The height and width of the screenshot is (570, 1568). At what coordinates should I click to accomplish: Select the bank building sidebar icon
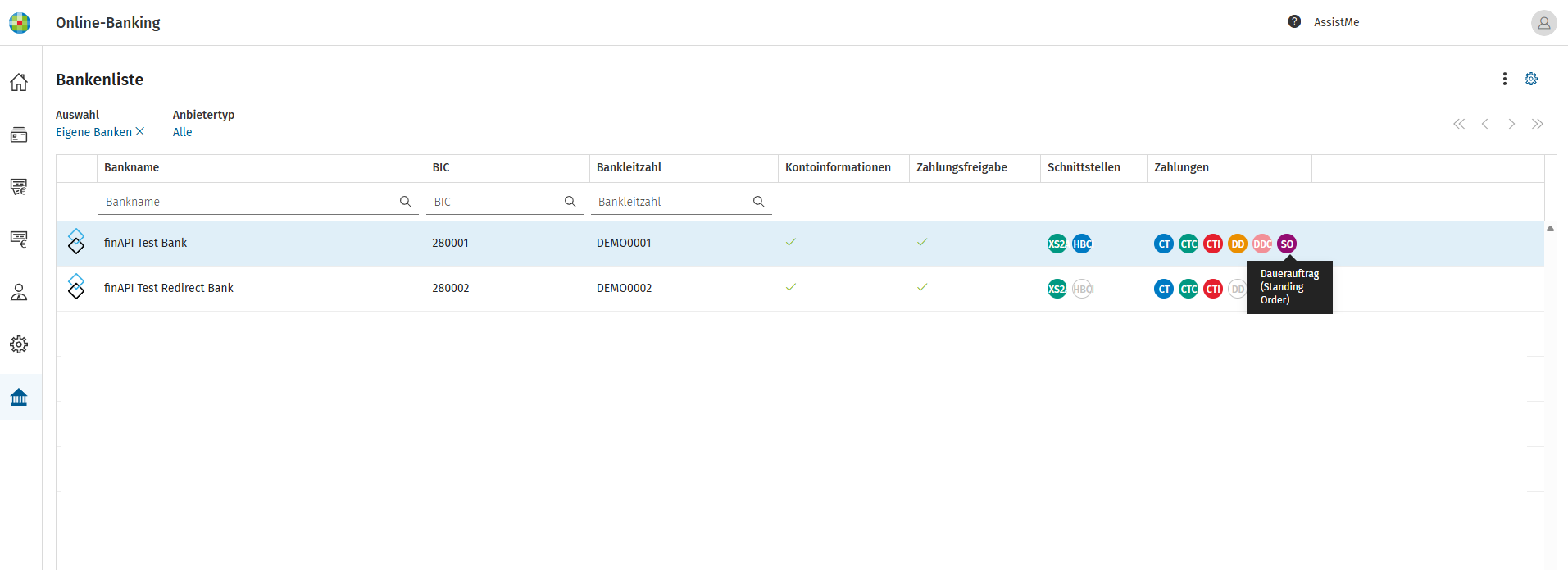point(19,398)
